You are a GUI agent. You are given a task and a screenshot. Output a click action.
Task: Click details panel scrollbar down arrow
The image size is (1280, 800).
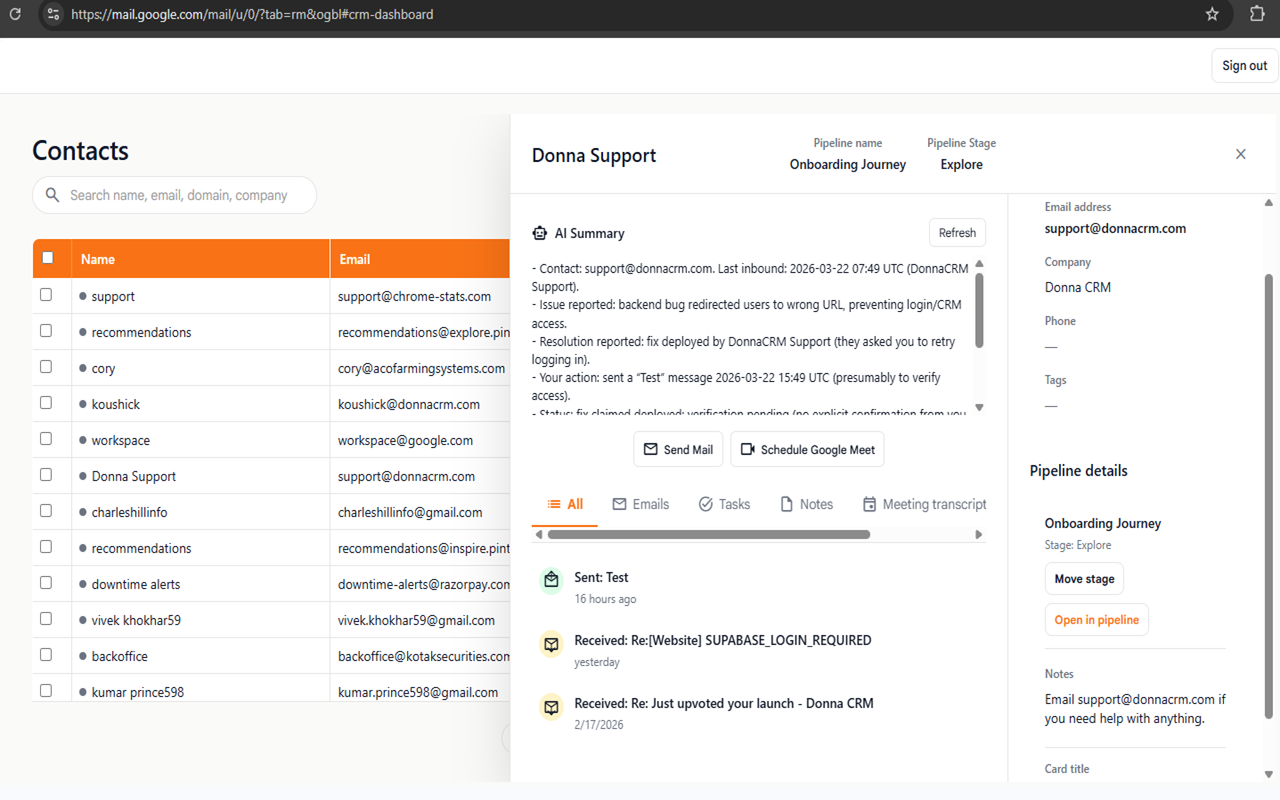(1269, 774)
